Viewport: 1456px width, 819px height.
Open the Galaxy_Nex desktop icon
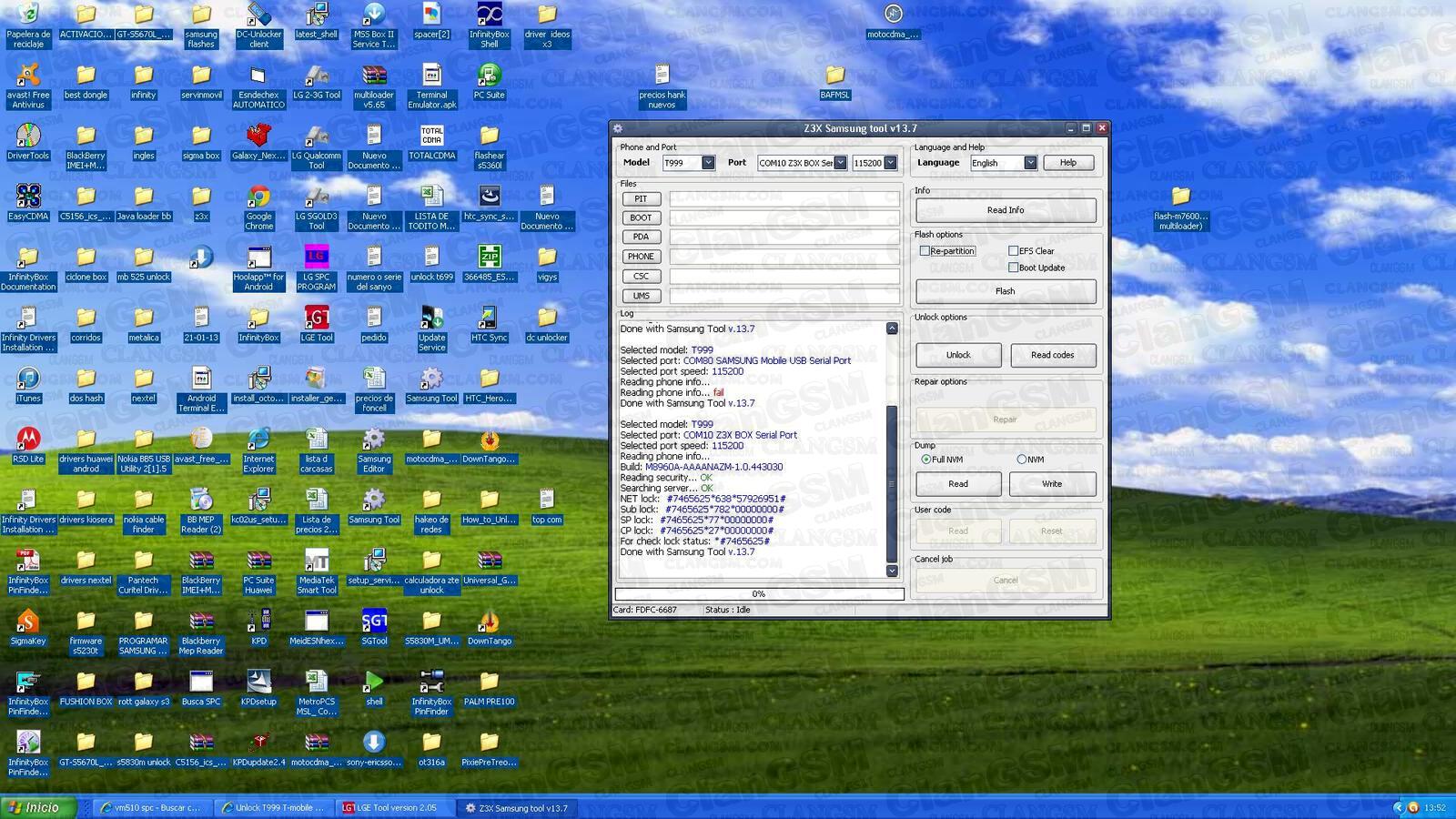click(258, 142)
